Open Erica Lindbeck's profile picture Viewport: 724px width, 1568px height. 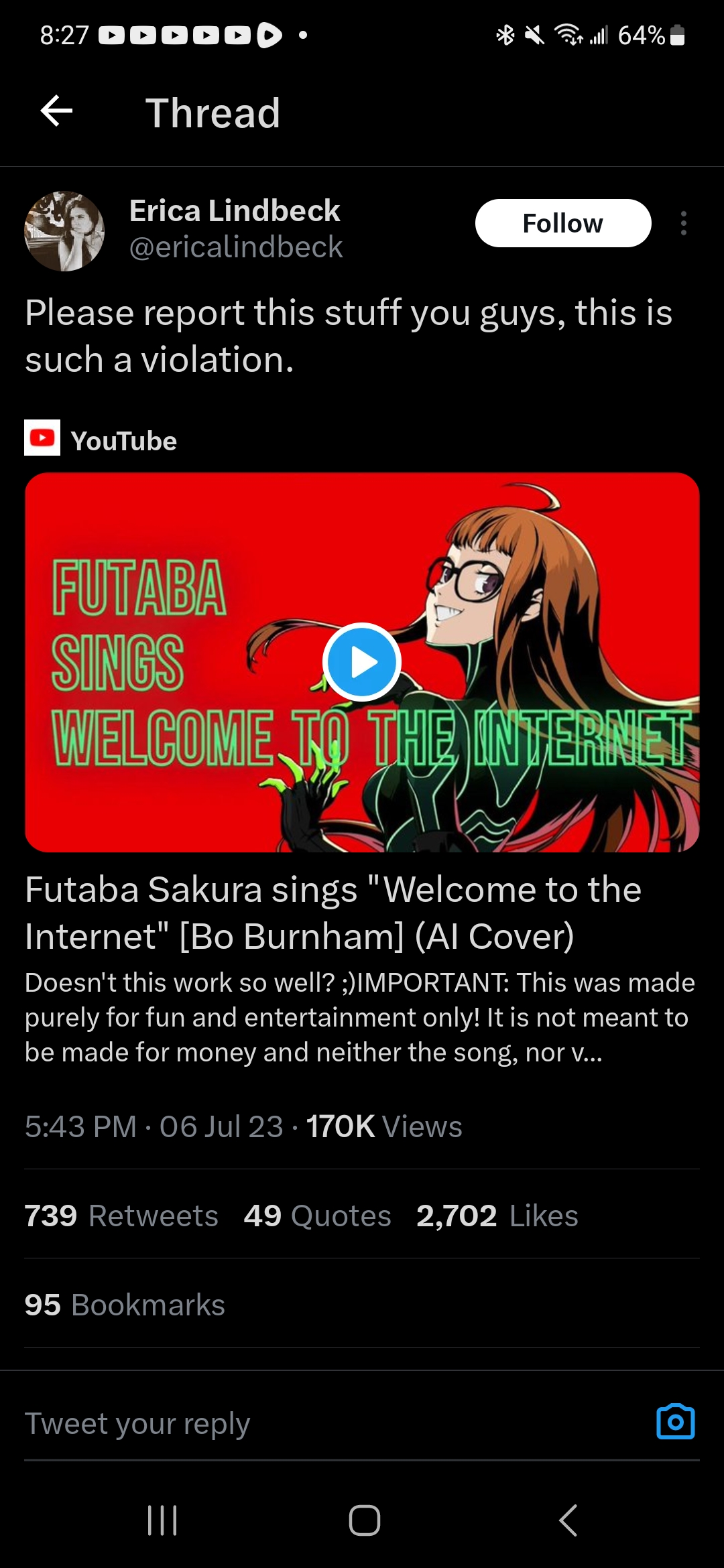pos(64,231)
